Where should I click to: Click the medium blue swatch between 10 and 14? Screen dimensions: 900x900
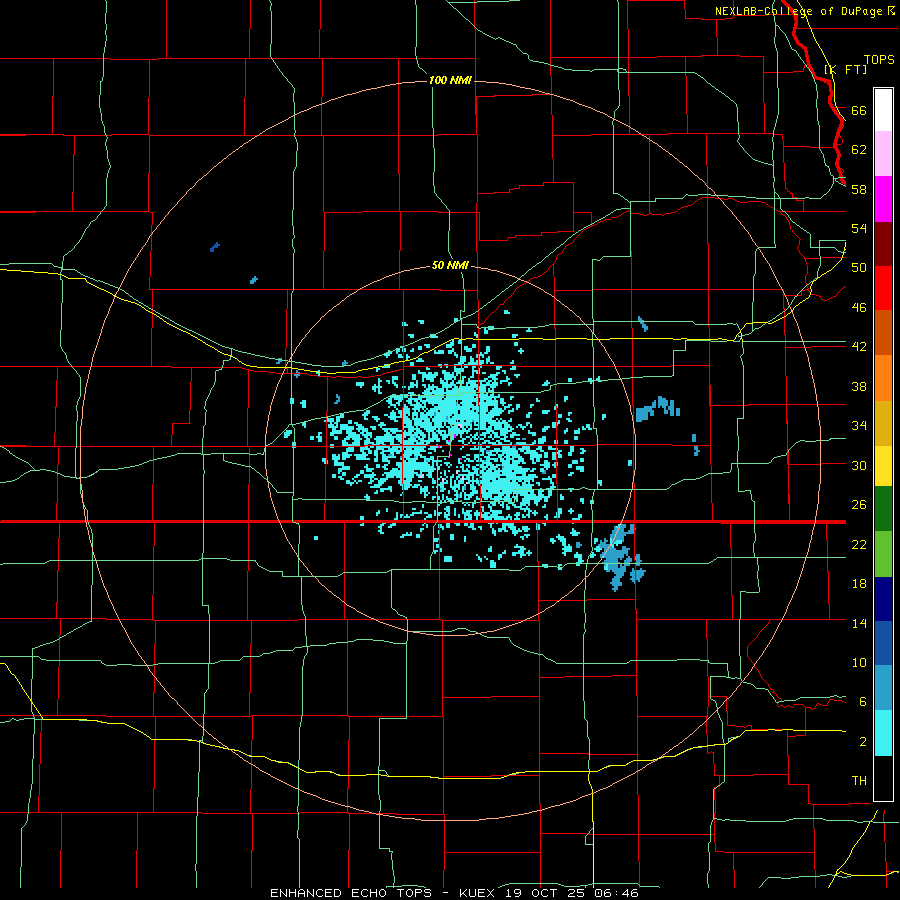[x=883, y=643]
